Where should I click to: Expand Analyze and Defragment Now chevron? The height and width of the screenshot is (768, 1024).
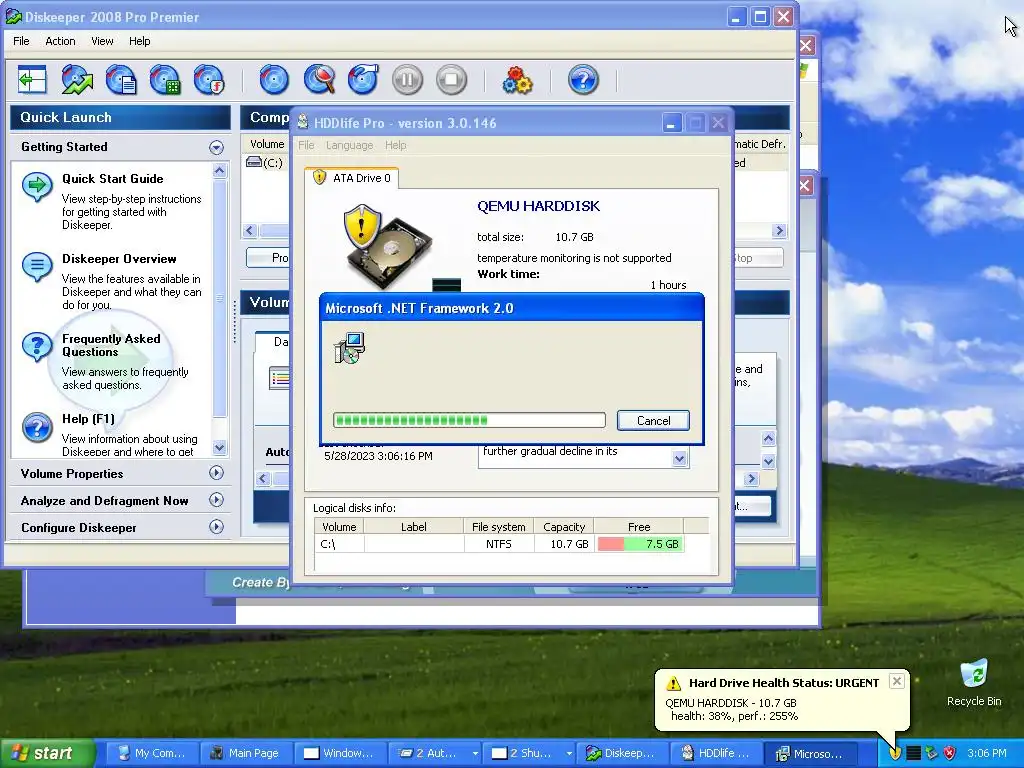click(x=216, y=500)
